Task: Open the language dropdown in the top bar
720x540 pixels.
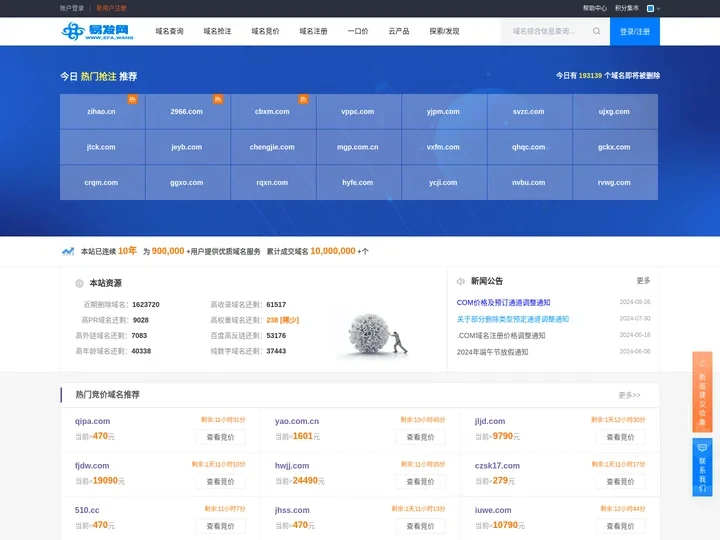Action: pyautogui.click(x=653, y=8)
